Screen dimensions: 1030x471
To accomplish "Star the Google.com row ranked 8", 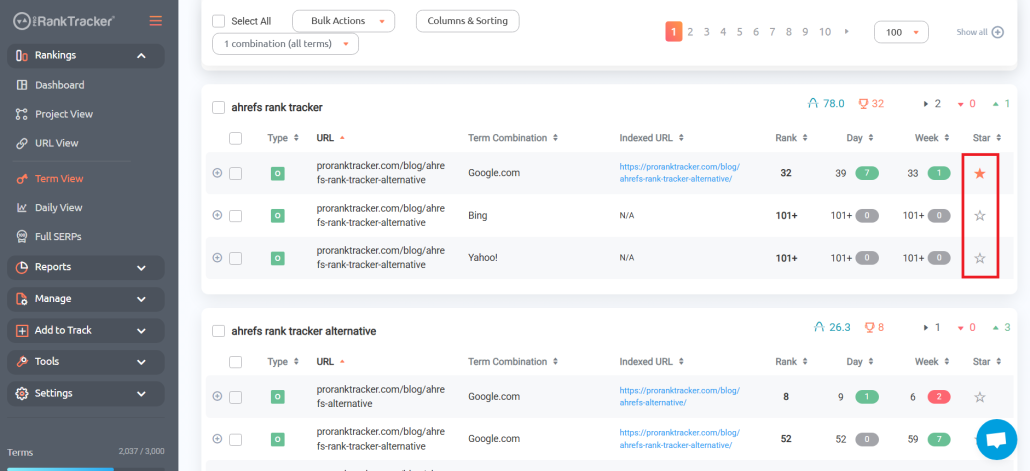I will point(979,397).
